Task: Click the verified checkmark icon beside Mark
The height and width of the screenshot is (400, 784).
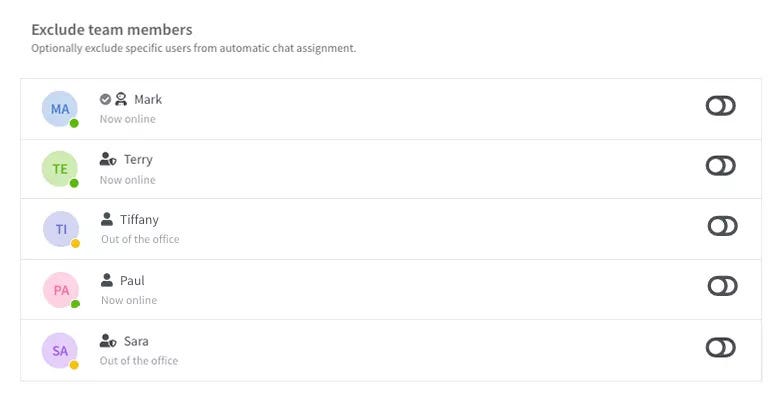Action: [105, 99]
